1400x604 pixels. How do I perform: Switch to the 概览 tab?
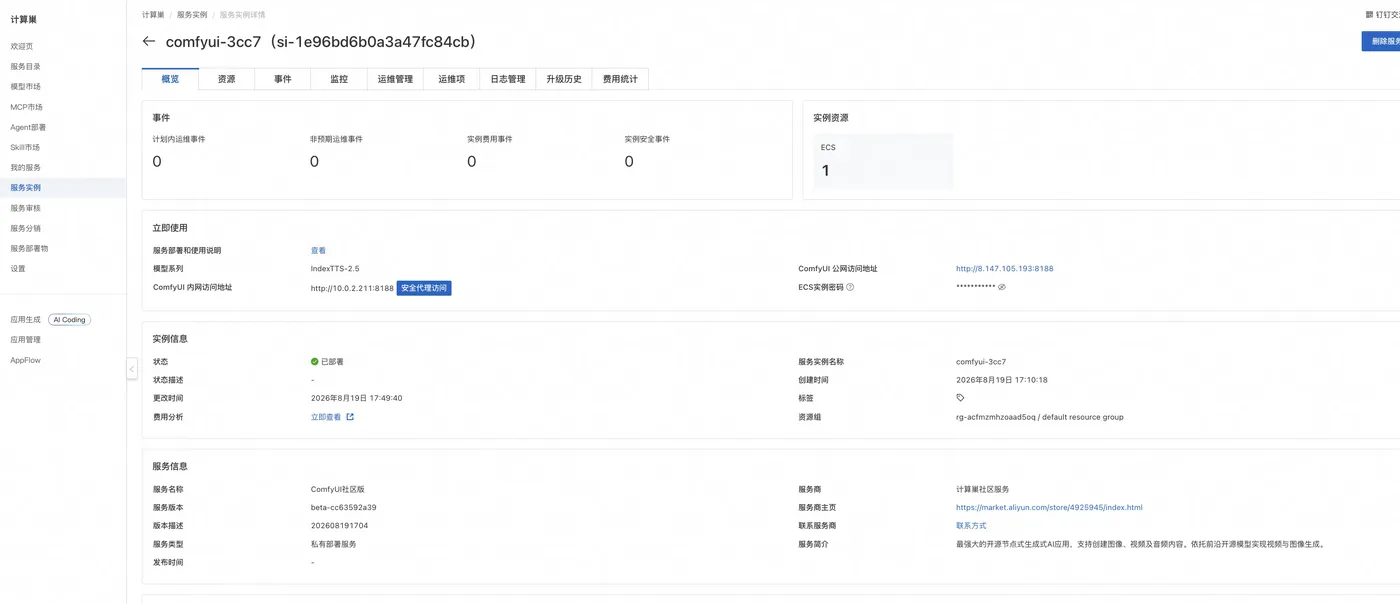click(x=170, y=79)
